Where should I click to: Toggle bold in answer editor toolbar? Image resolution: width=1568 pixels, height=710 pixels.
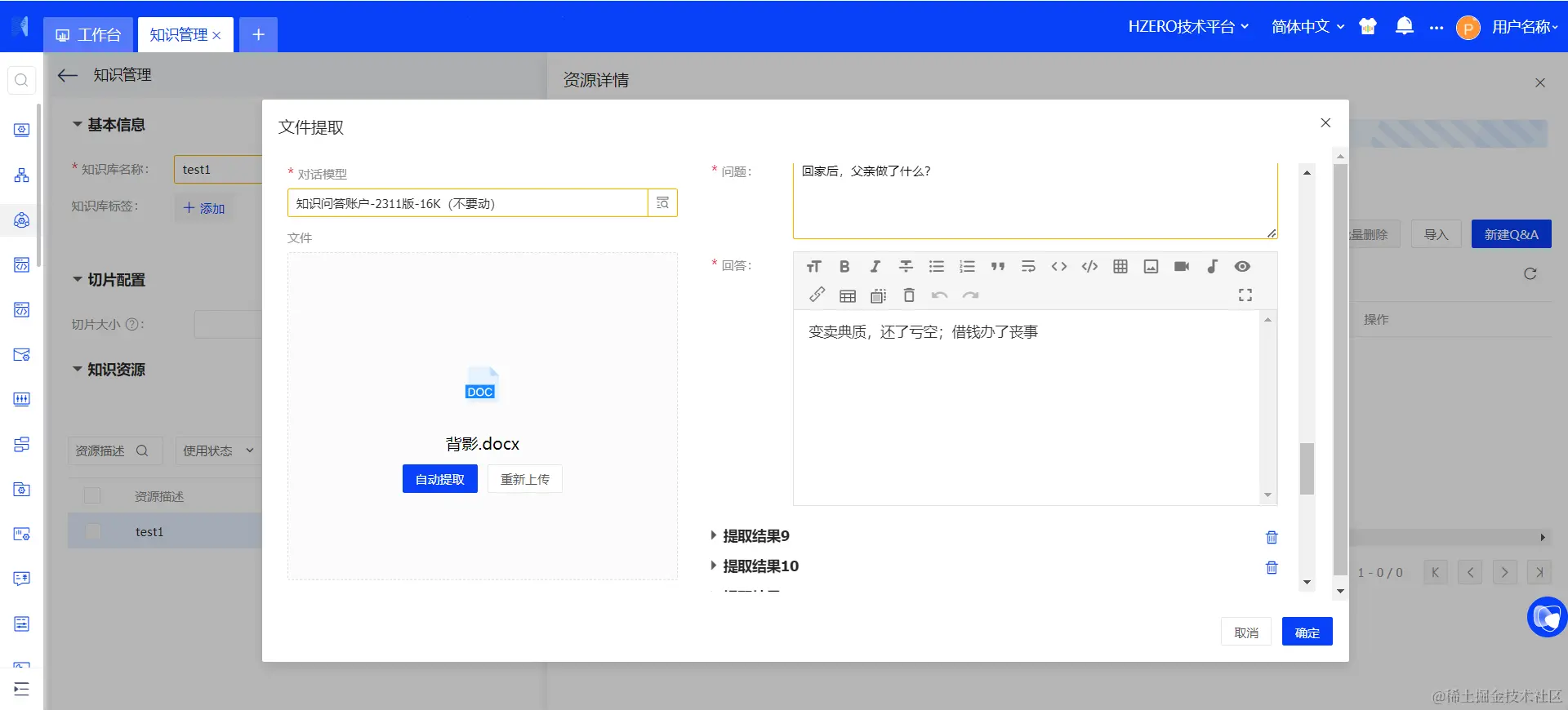[844, 266]
